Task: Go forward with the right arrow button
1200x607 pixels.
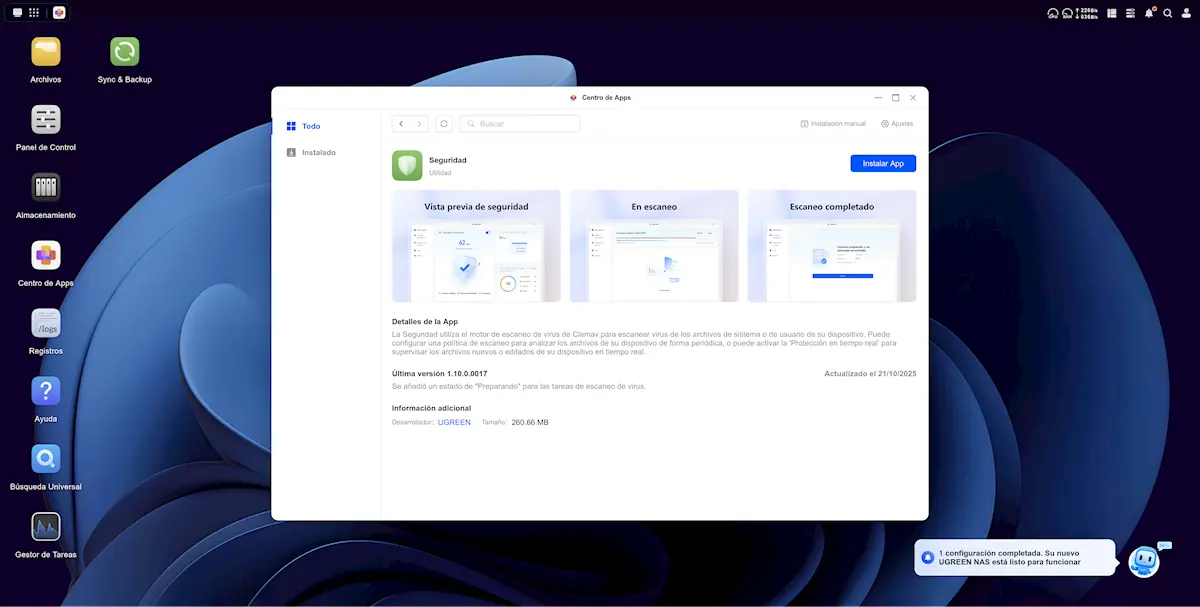Action: [x=419, y=124]
